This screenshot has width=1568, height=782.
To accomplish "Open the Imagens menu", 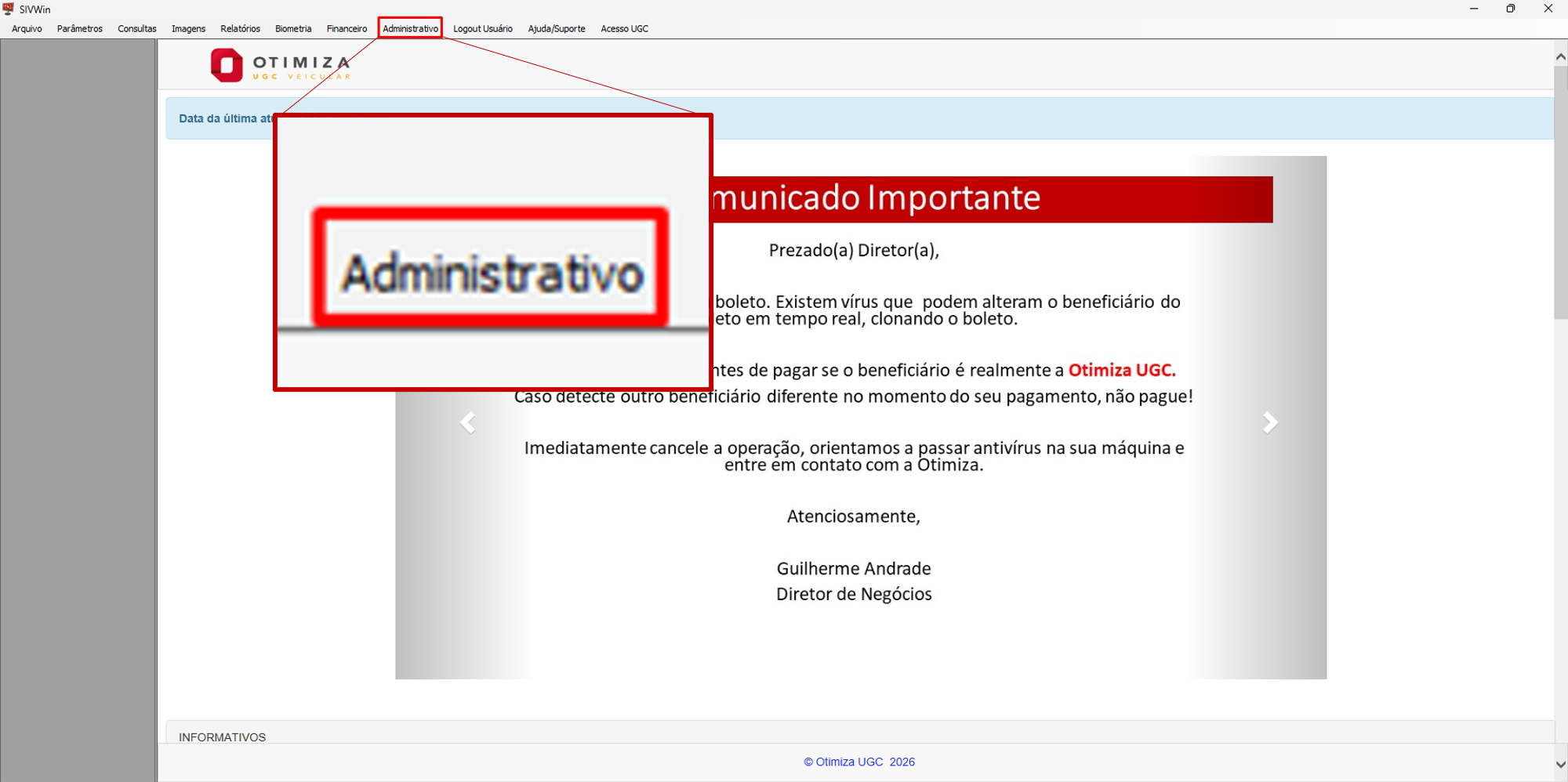I will [x=188, y=29].
